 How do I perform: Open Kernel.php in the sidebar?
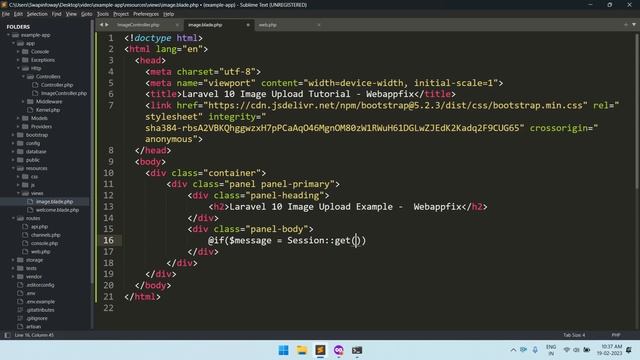(x=48, y=110)
